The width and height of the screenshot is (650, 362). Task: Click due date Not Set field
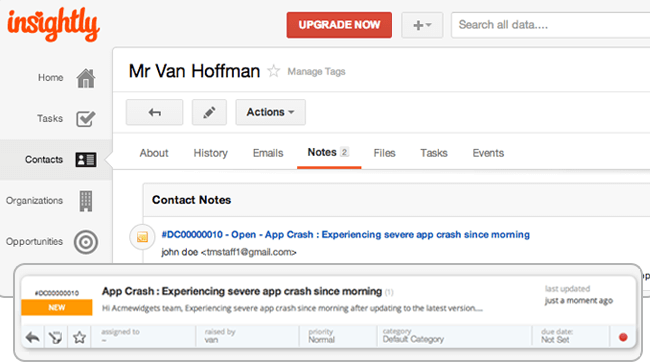(570, 336)
